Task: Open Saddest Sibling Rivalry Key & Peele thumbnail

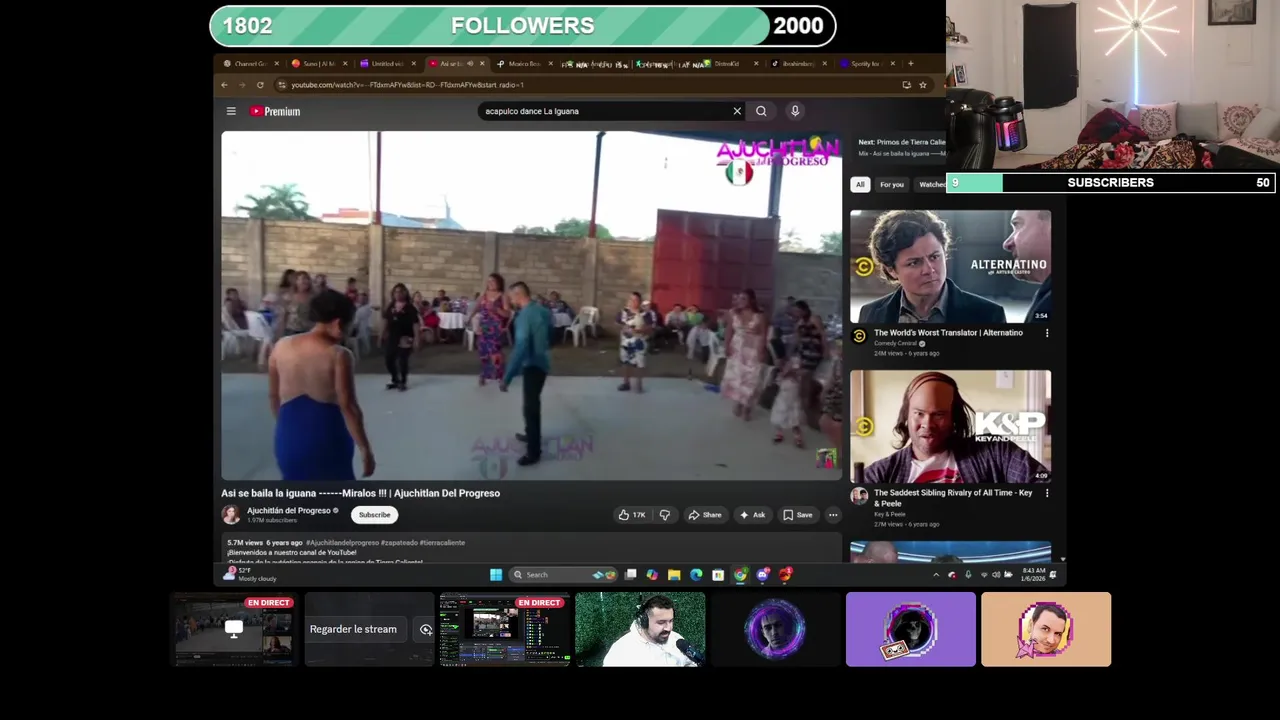Action: point(950,427)
